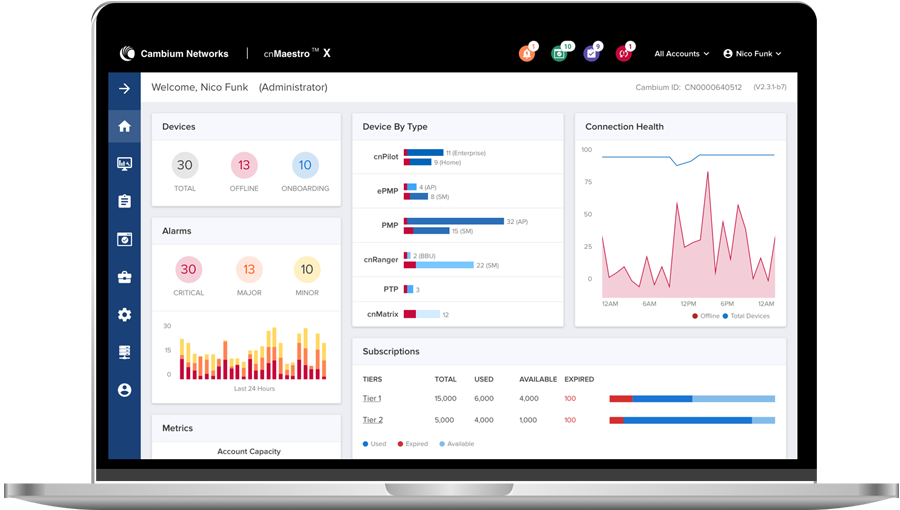
Task: Toggle the Total Devices legend item
Action: [746, 316]
